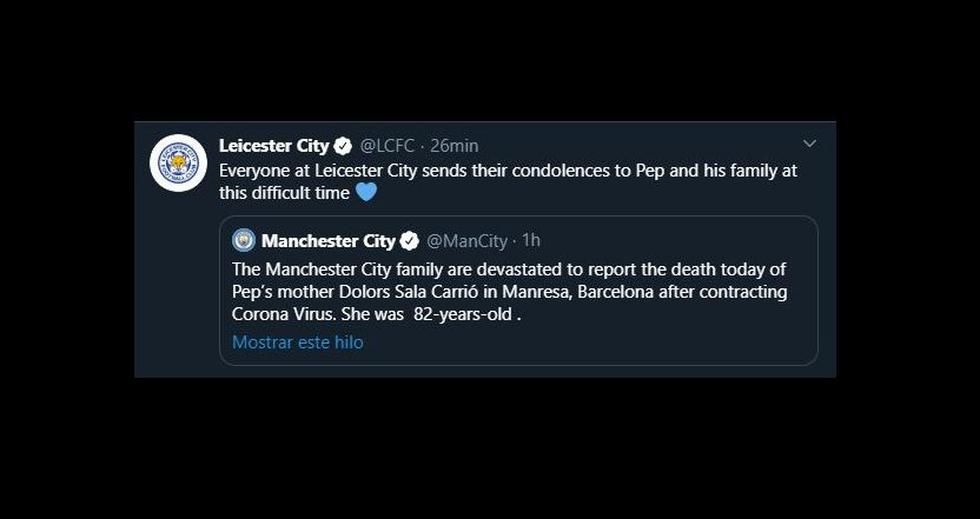This screenshot has height=519, width=980.
Task: Click the Leicester City fox crest avatar
Action: [x=178, y=162]
